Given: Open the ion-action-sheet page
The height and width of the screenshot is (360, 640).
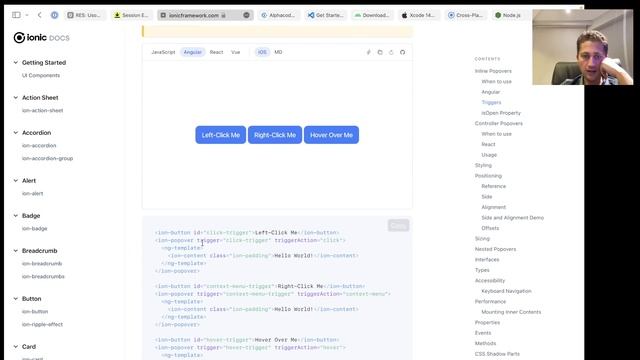Looking at the screenshot, I should [42, 111].
